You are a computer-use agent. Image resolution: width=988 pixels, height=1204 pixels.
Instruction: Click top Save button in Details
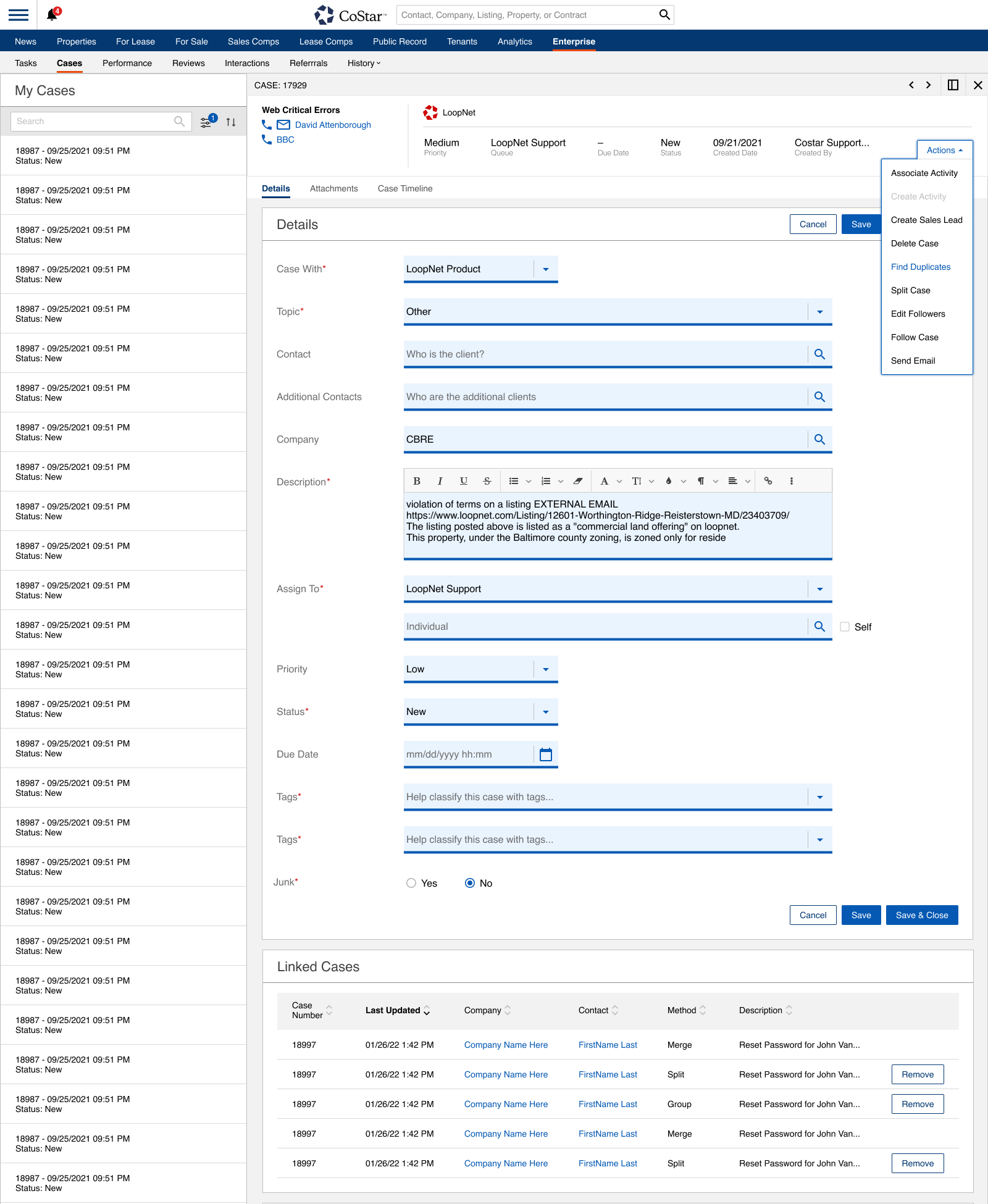861,224
